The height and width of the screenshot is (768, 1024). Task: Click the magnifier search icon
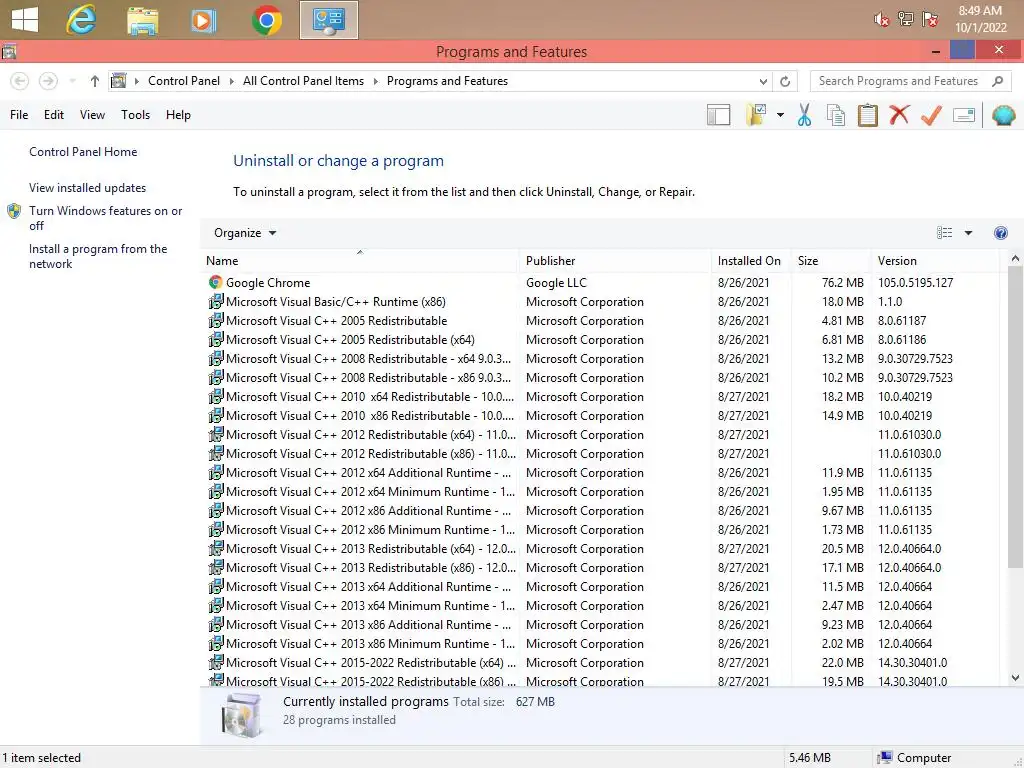997,81
